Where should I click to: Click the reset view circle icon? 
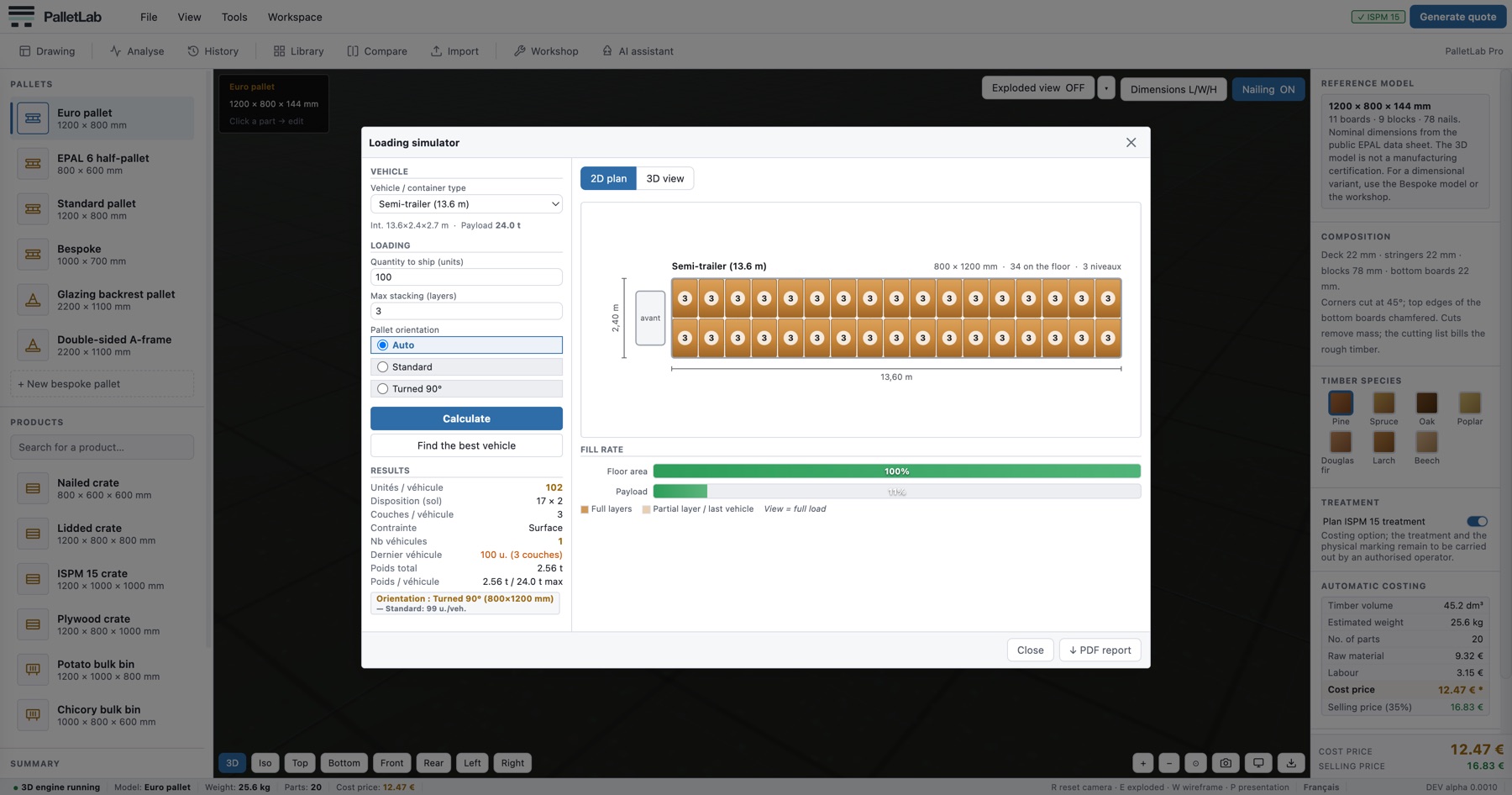(1195, 763)
